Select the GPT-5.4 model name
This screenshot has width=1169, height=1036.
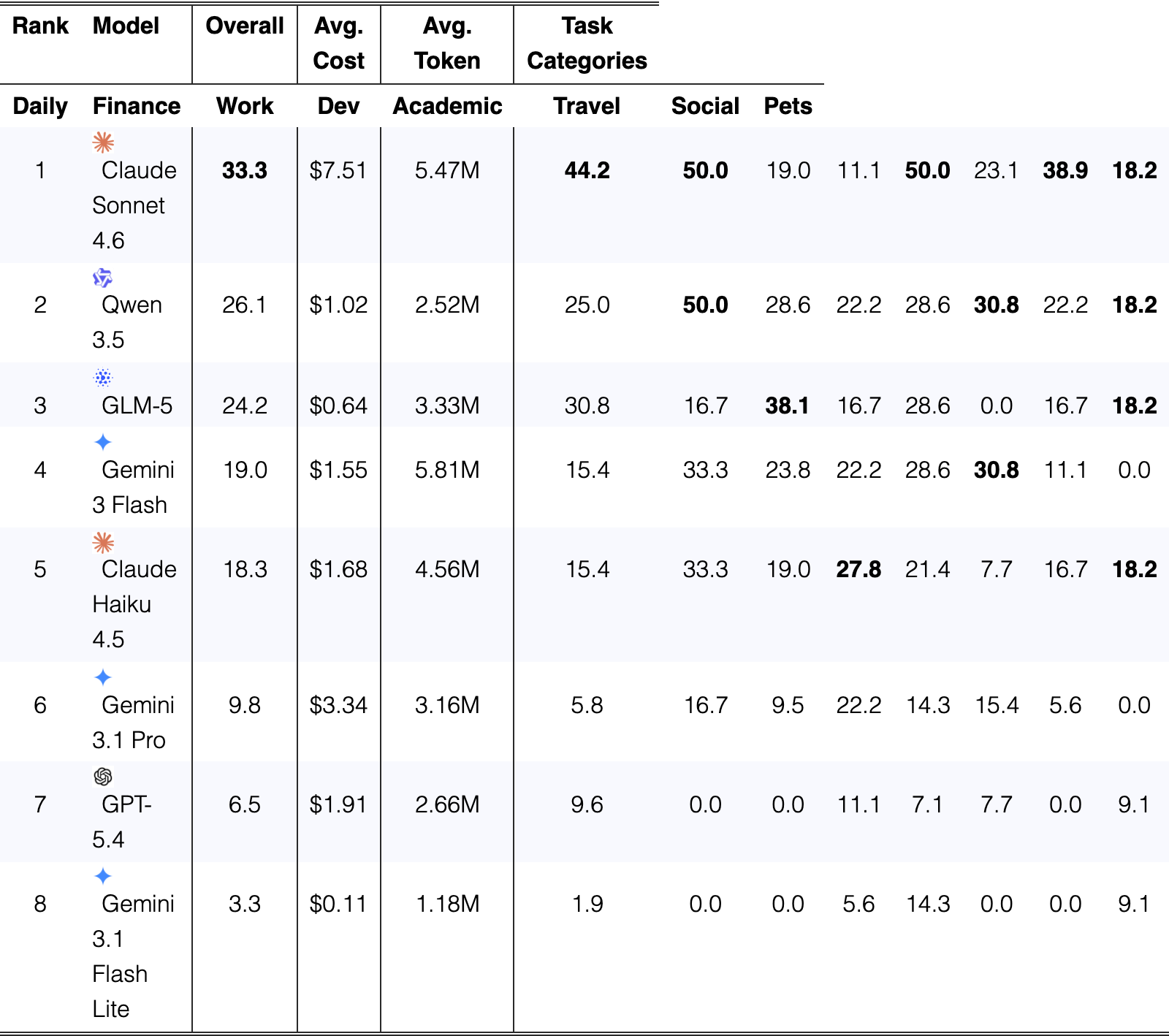click(122, 822)
